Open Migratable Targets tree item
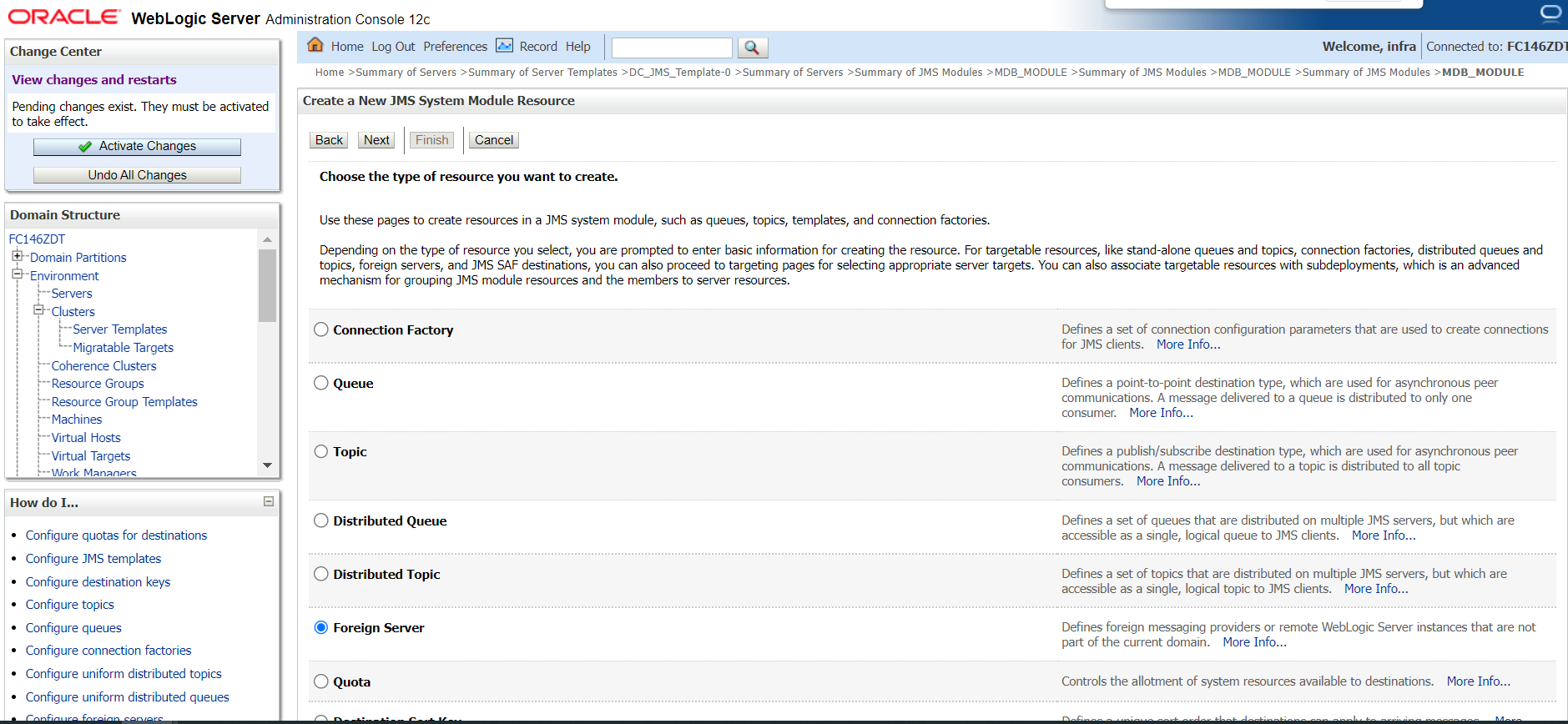1568x724 pixels. 124,348
